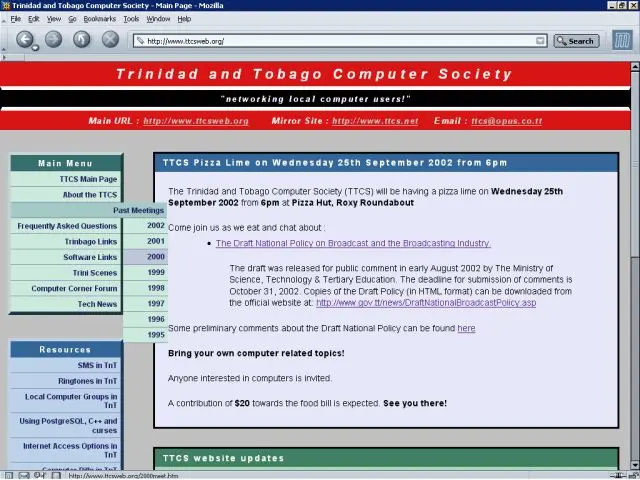Go to TTCS Main Page menu item
The width and height of the screenshot is (640, 480).
[x=66, y=179]
